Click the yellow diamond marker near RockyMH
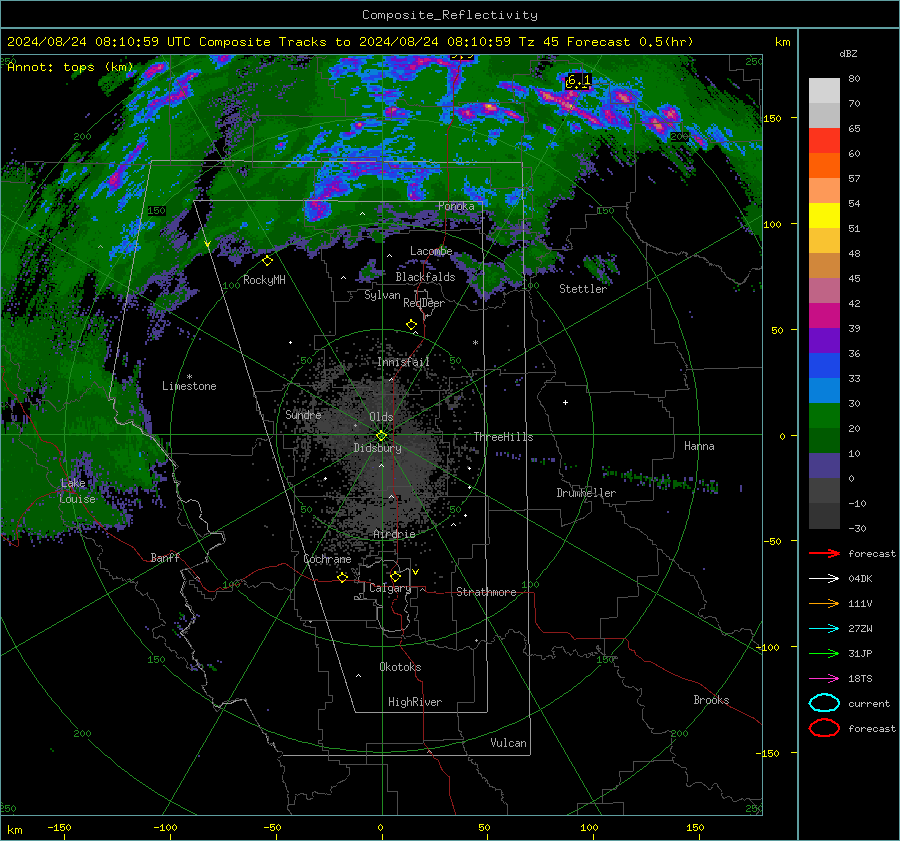The width and height of the screenshot is (900, 841). pyautogui.click(x=267, y=261)
